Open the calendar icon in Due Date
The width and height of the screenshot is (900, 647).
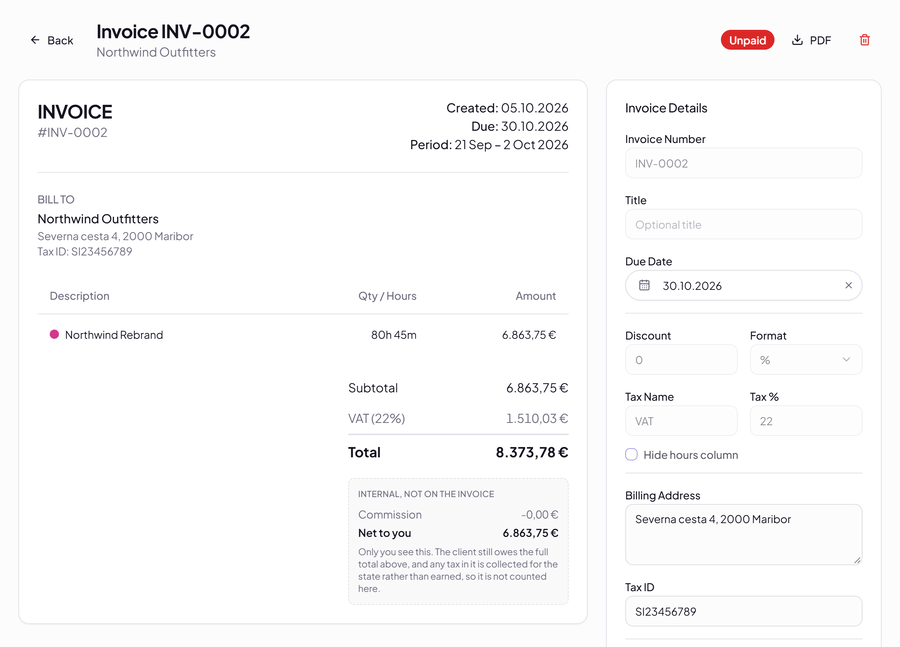point(645,285)
